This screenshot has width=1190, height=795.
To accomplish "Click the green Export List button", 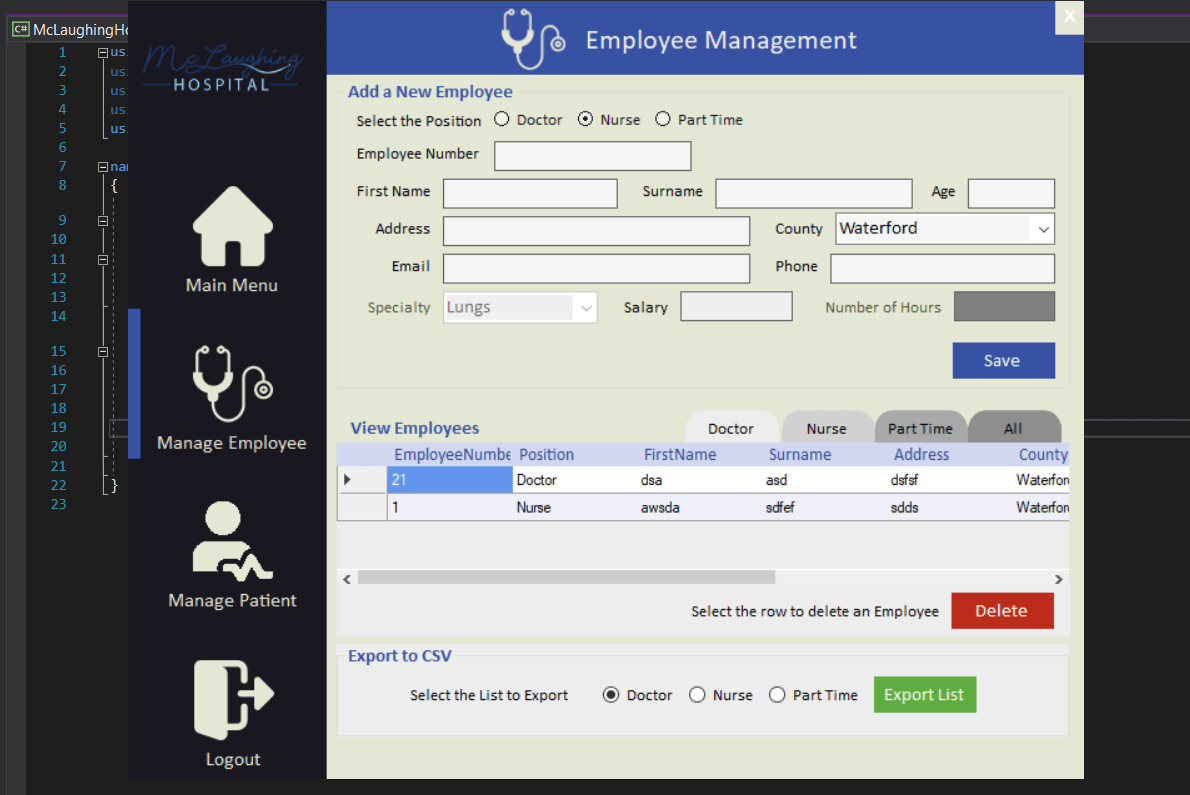I will coord(924,694).
